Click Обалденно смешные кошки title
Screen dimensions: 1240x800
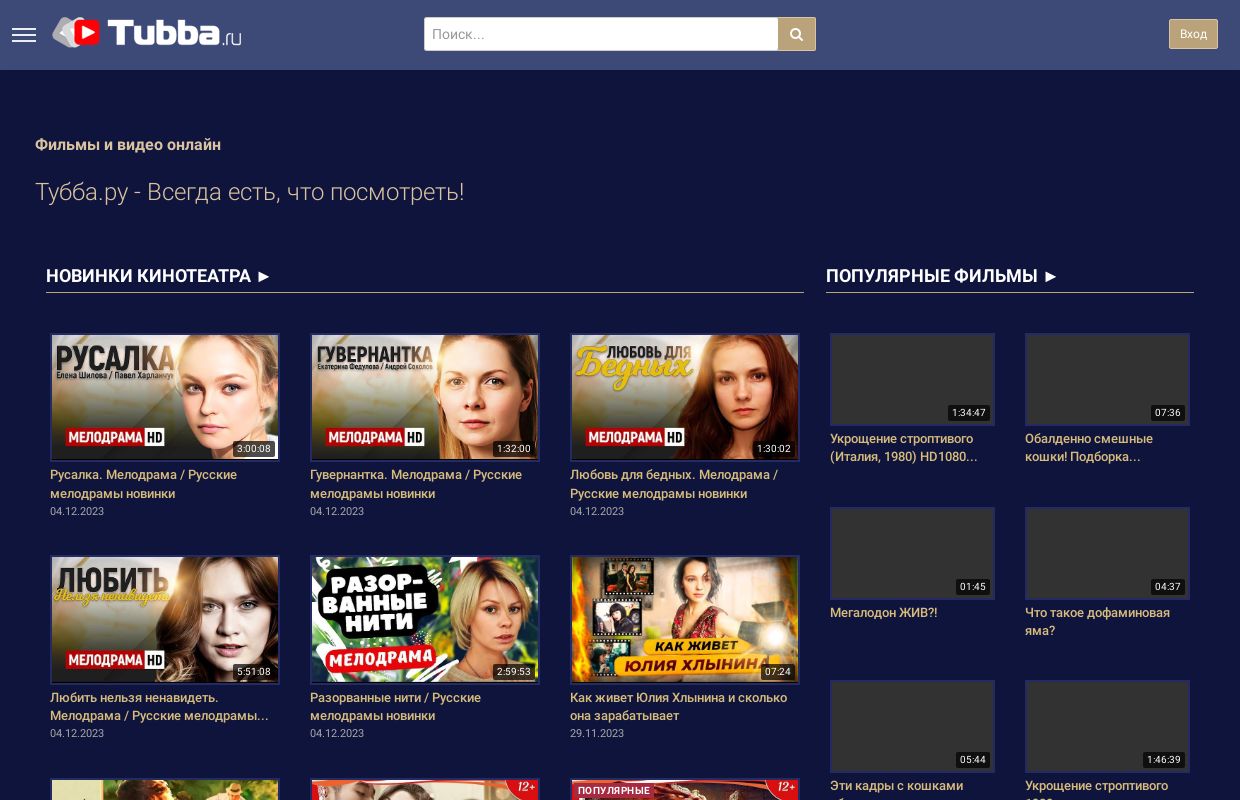coord(1089,448)
